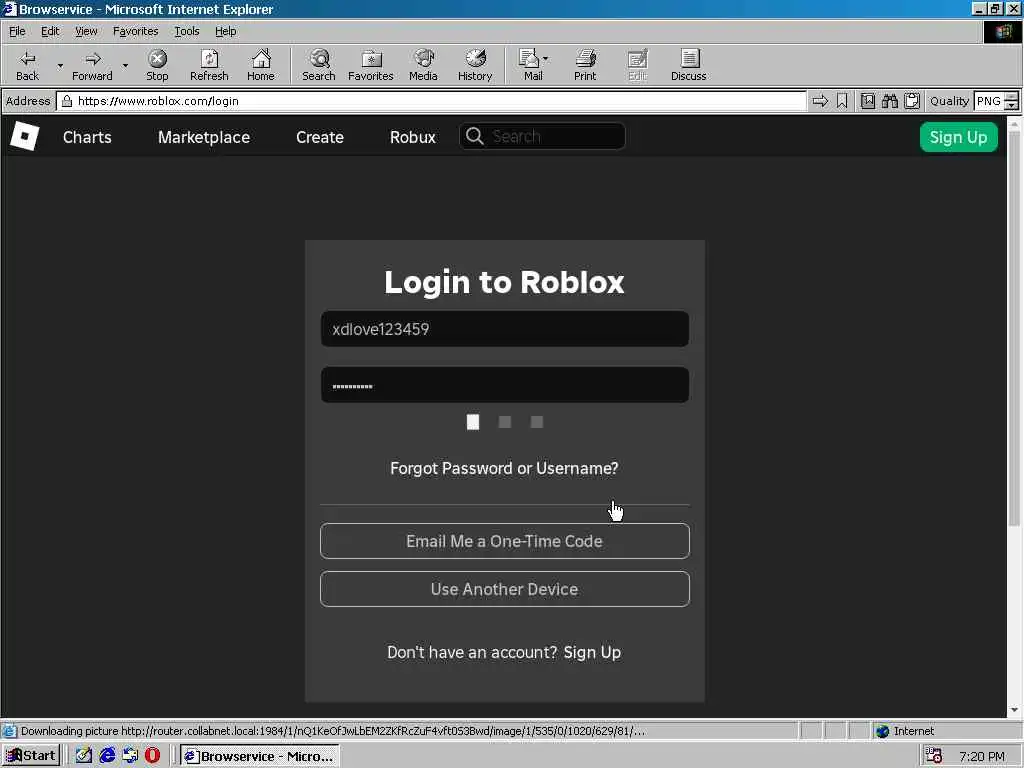Click the scrollbar down arrow
This screenshot has height=768, width=1024.
tap(1014, 710)
